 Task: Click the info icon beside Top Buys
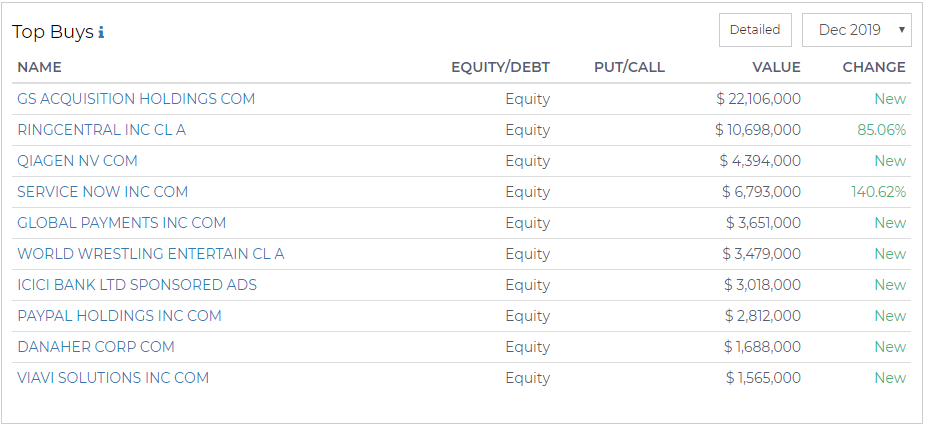[x=101, y=32]
